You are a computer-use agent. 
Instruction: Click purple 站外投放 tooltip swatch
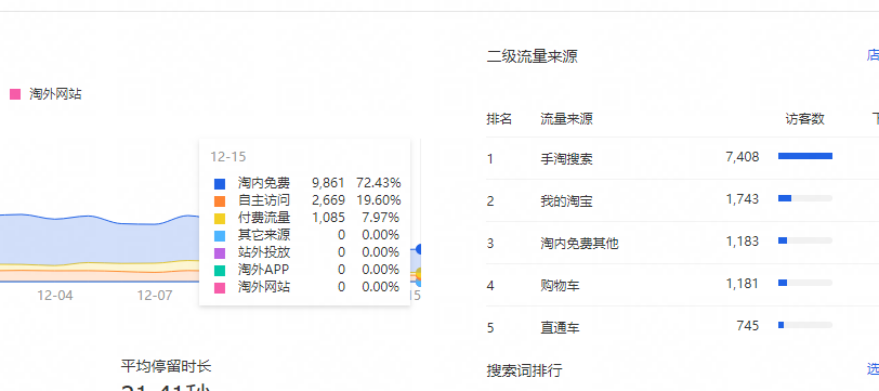[x=219, y=254]
